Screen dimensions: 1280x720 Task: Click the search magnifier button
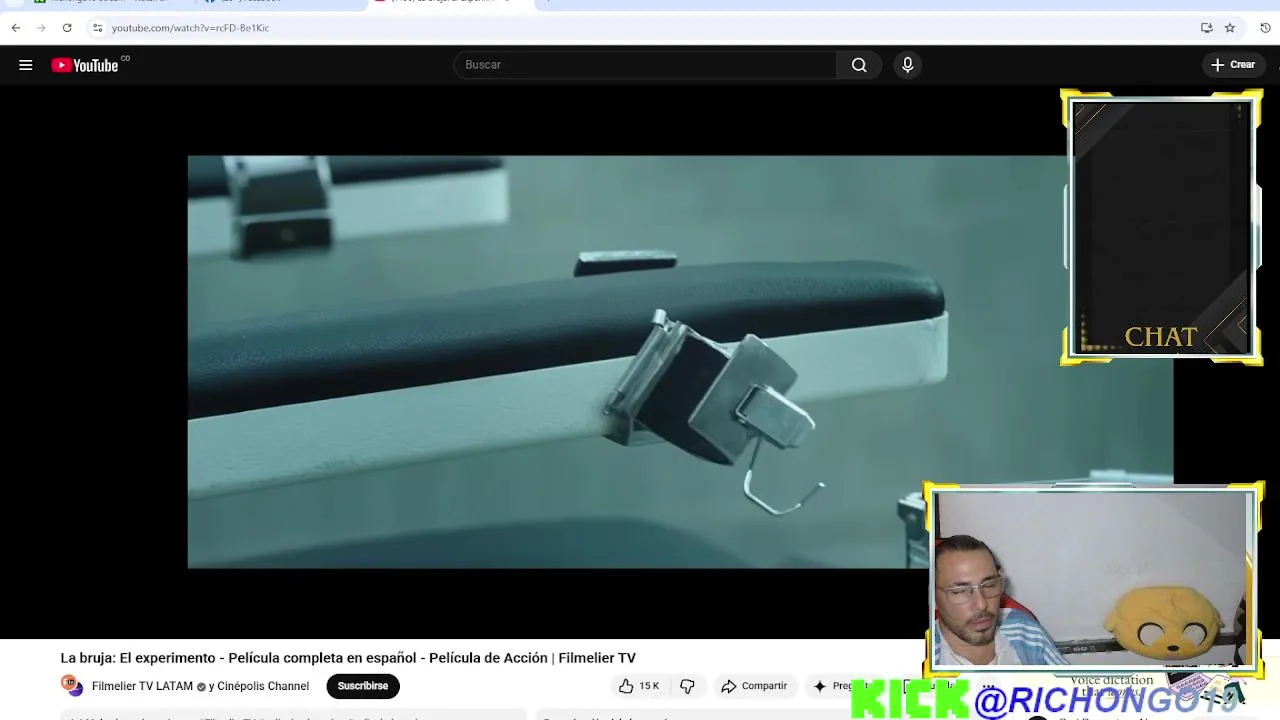859,65
